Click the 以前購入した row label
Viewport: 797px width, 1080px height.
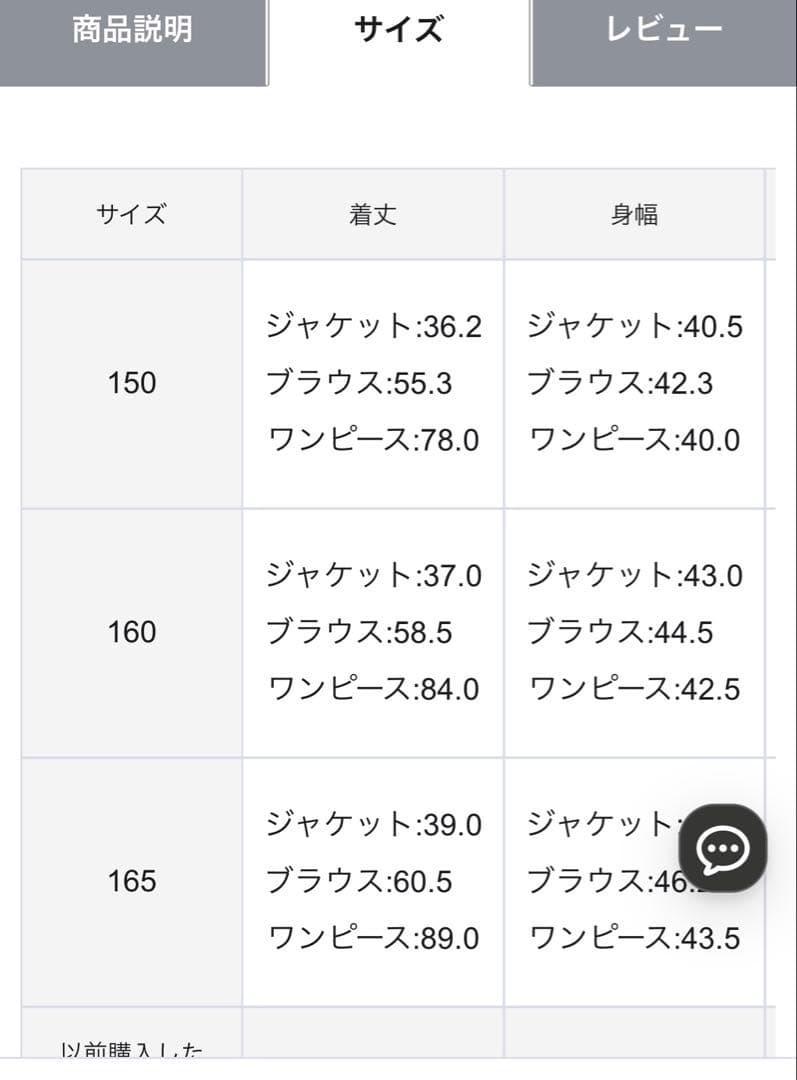coord(132,1049)
